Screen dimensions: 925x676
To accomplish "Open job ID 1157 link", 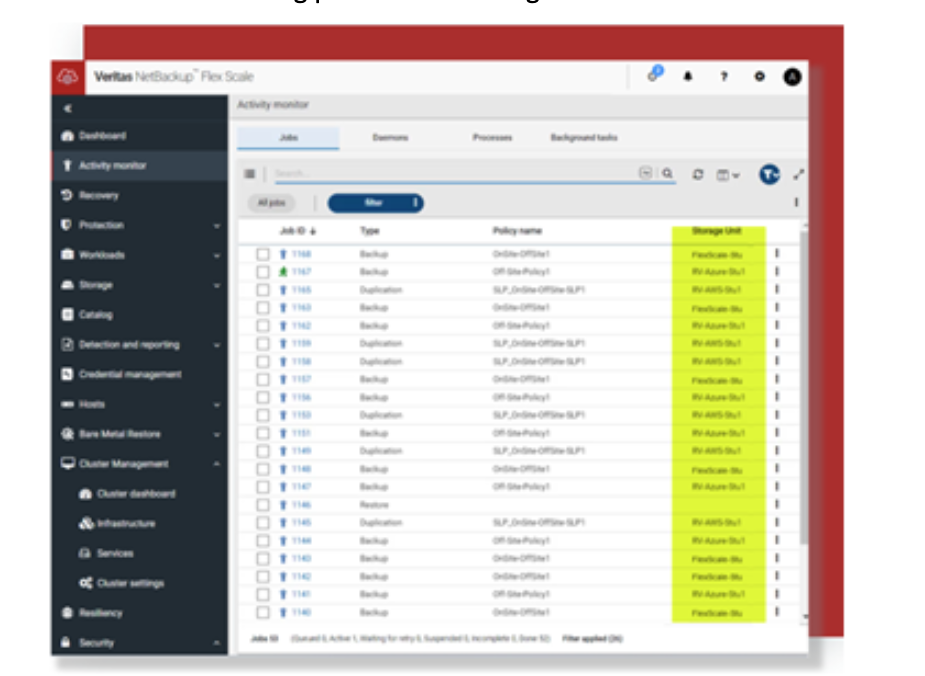I will [301, 379].
